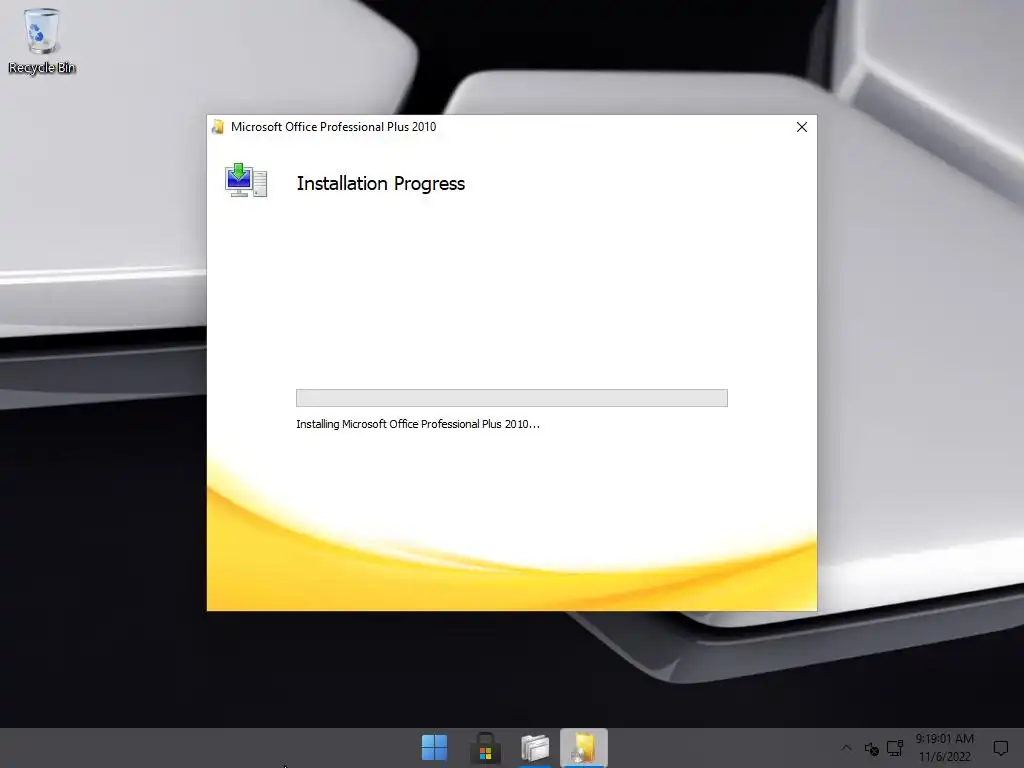Screen dimensions: 1024x768
Task: Click the installation computer download icon
Action: click(x=246, y=180)
